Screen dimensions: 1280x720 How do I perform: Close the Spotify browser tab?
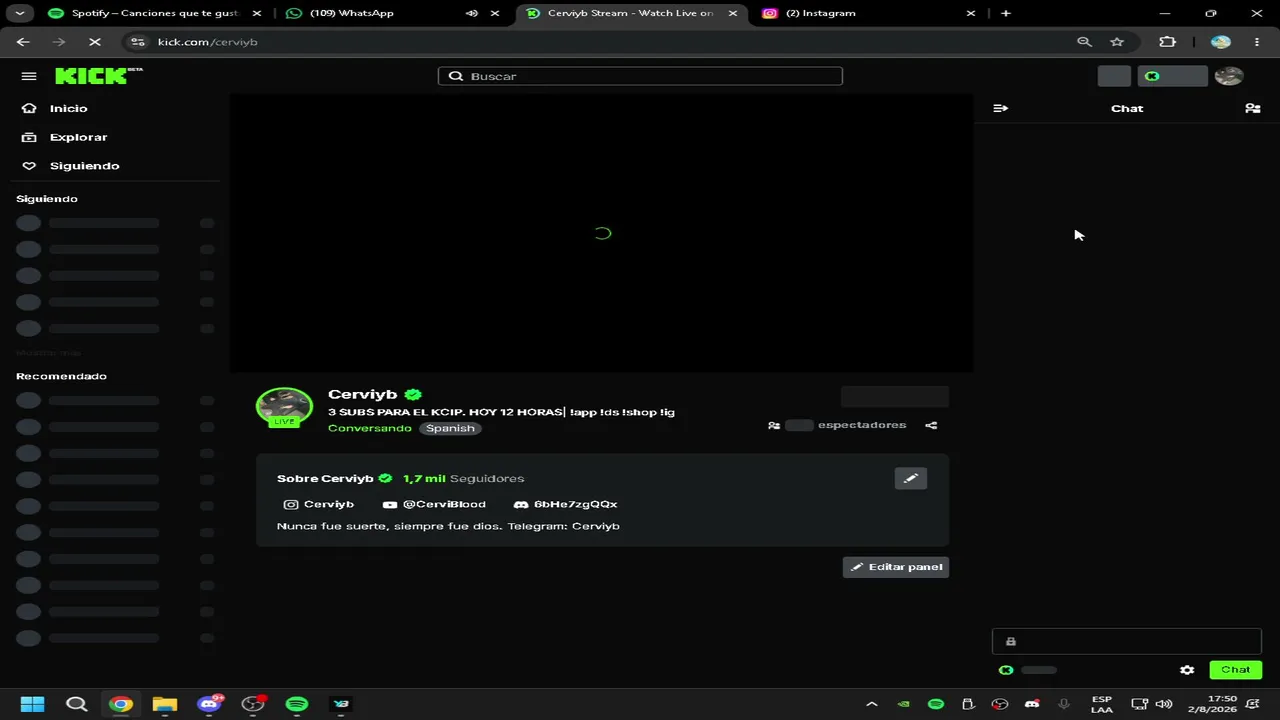point(257,13)
